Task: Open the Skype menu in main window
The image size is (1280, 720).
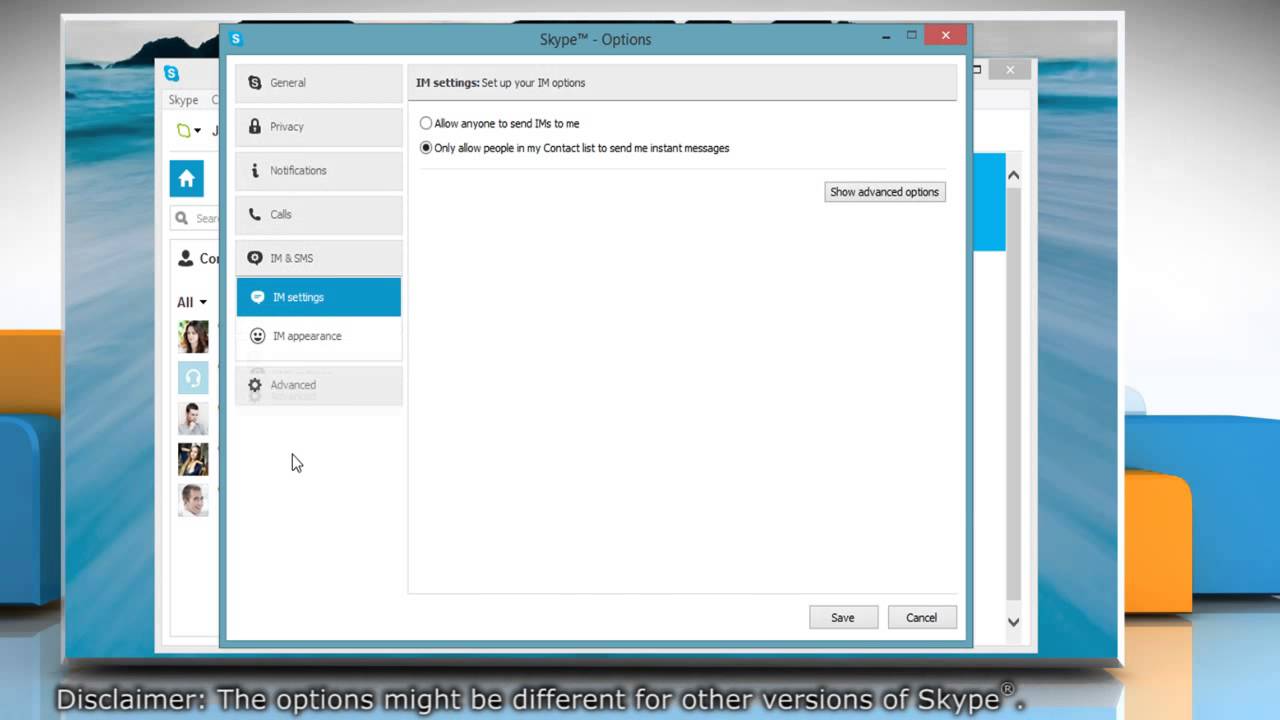Action: [x=183, y=100]
